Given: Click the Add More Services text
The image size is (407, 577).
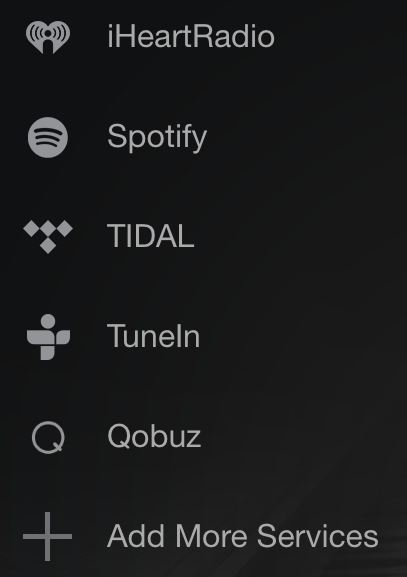Looking at the screenshot, I should click(243, 536).
